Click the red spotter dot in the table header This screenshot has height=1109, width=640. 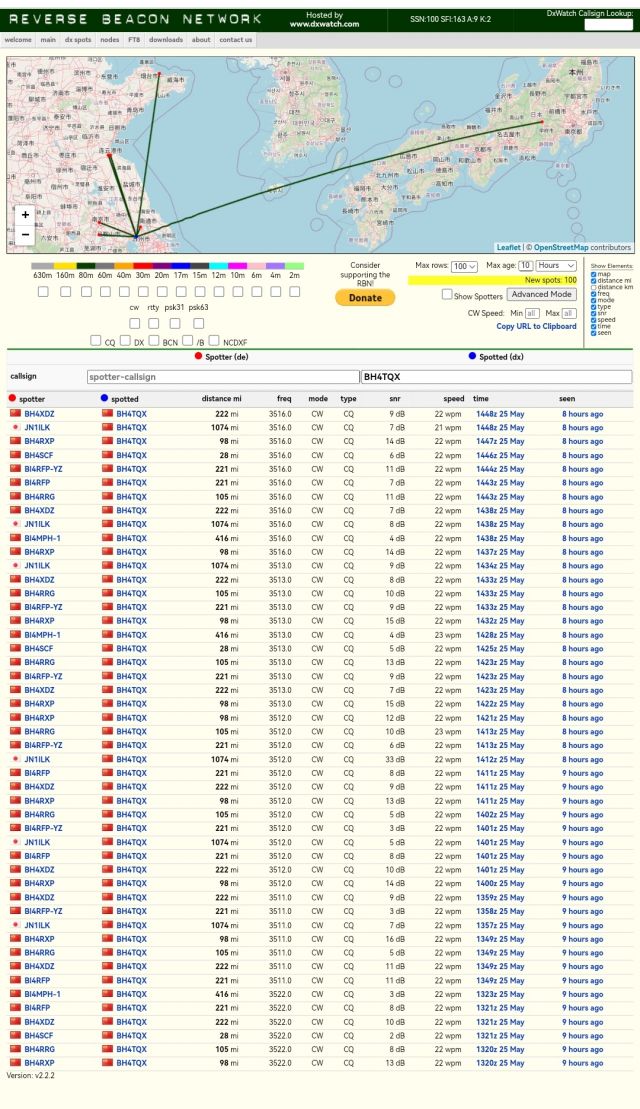[12, 398]
